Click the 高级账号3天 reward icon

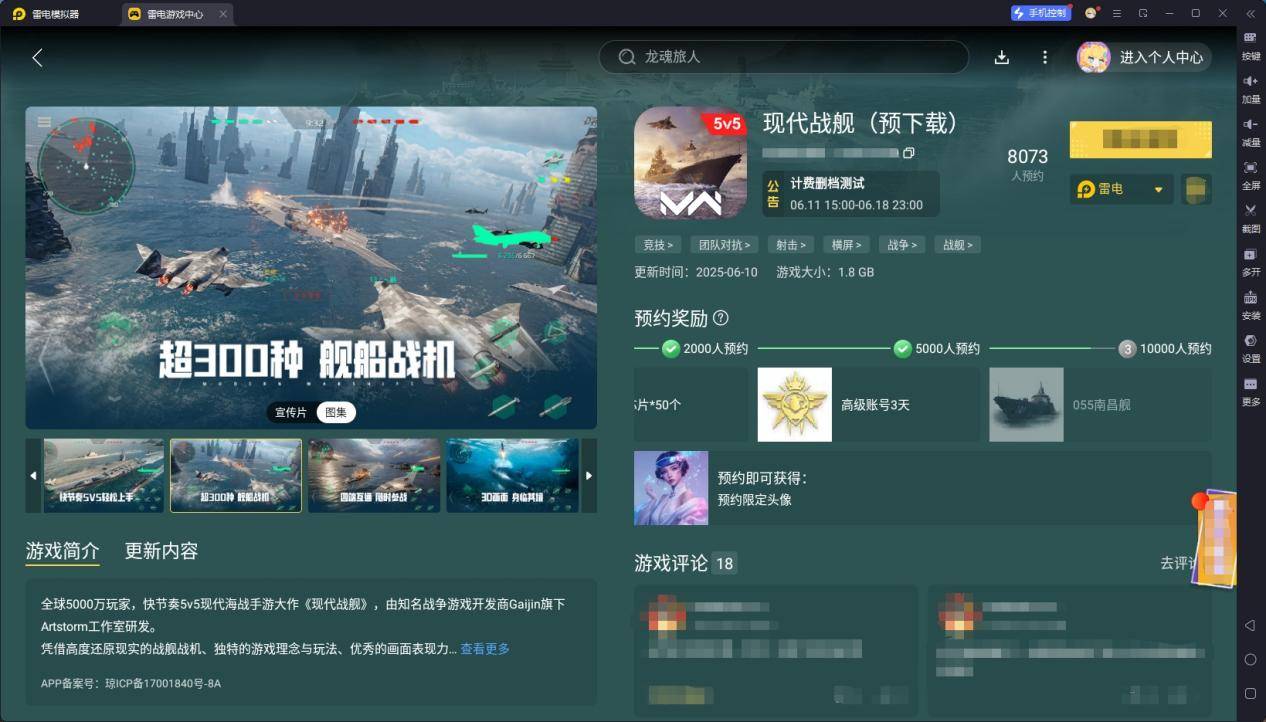794,404
